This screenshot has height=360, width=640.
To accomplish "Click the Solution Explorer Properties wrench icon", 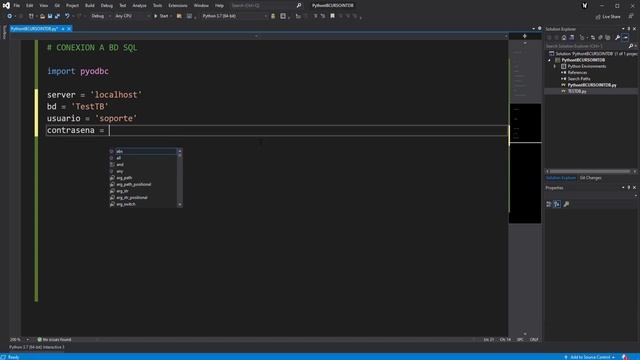I will [x=618, y=38].
